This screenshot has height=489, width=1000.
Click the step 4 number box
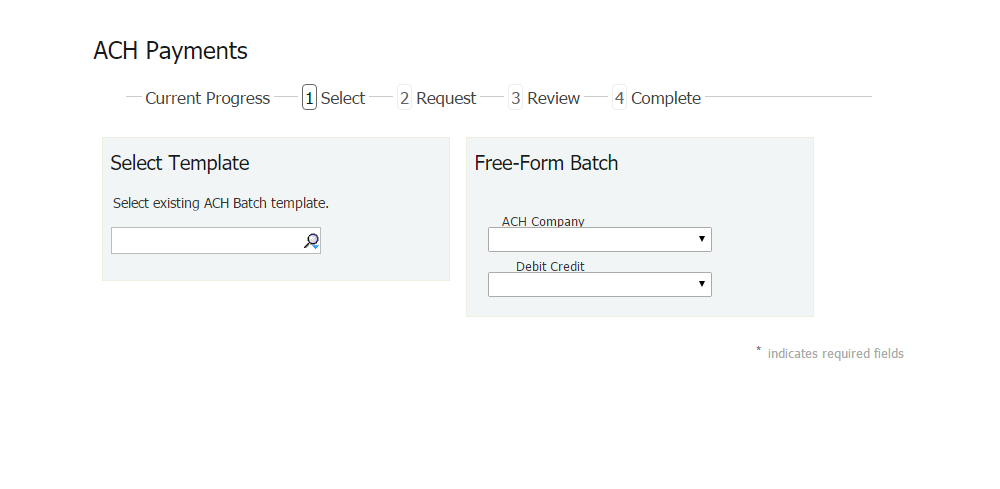(619, 98)
